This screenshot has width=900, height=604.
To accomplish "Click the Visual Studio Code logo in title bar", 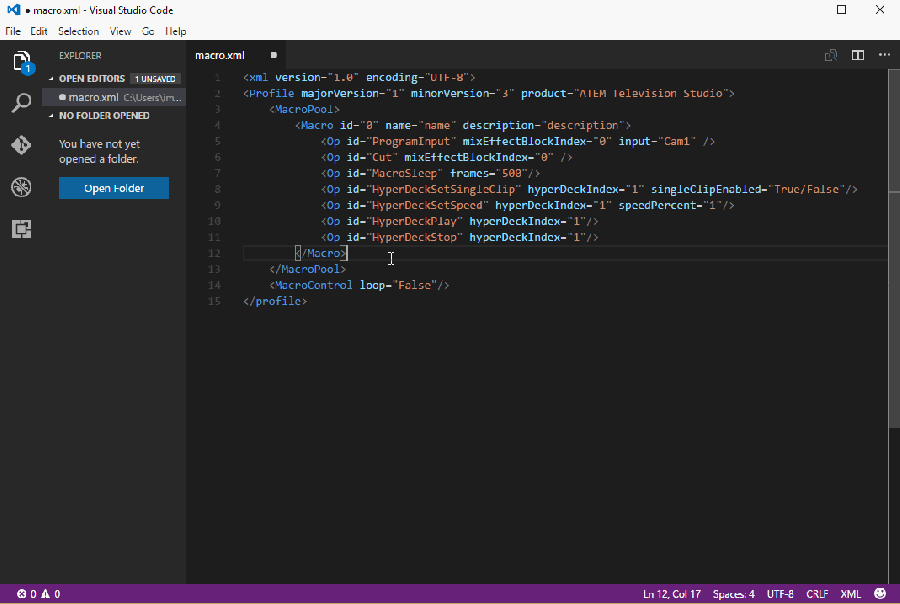I will point(13,10).
